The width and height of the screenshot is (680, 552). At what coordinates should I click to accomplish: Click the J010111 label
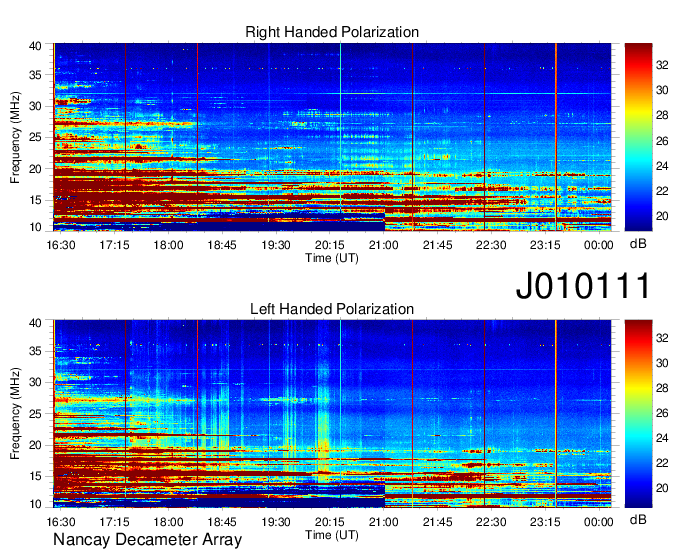[x=583, y=285]
